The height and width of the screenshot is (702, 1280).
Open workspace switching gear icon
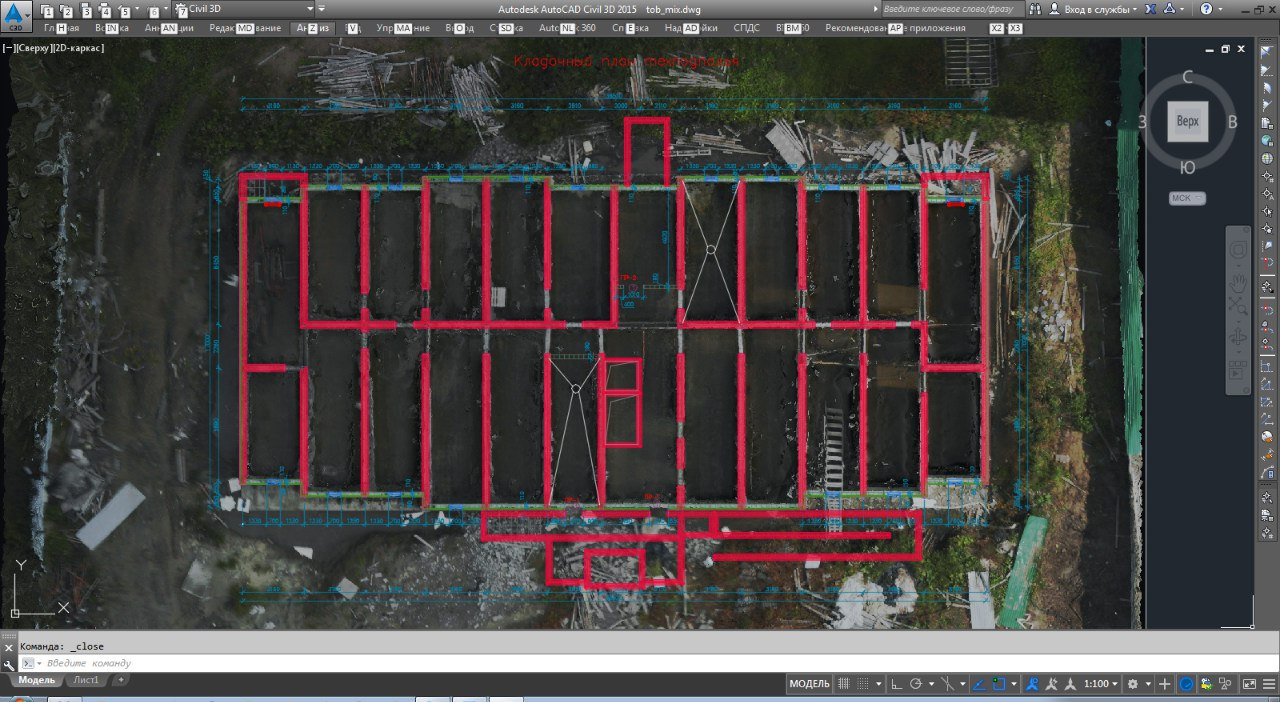coord(1133,684)
